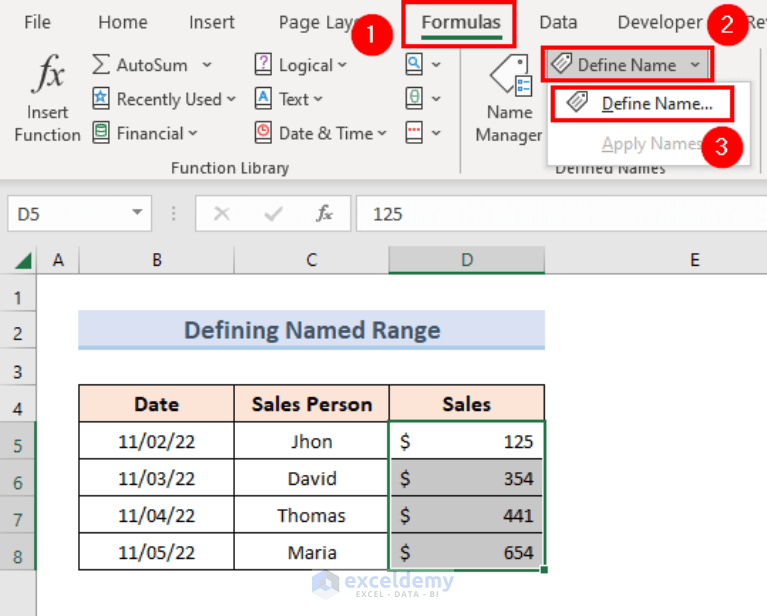Open the Name Box dropdown arrow

137,212
